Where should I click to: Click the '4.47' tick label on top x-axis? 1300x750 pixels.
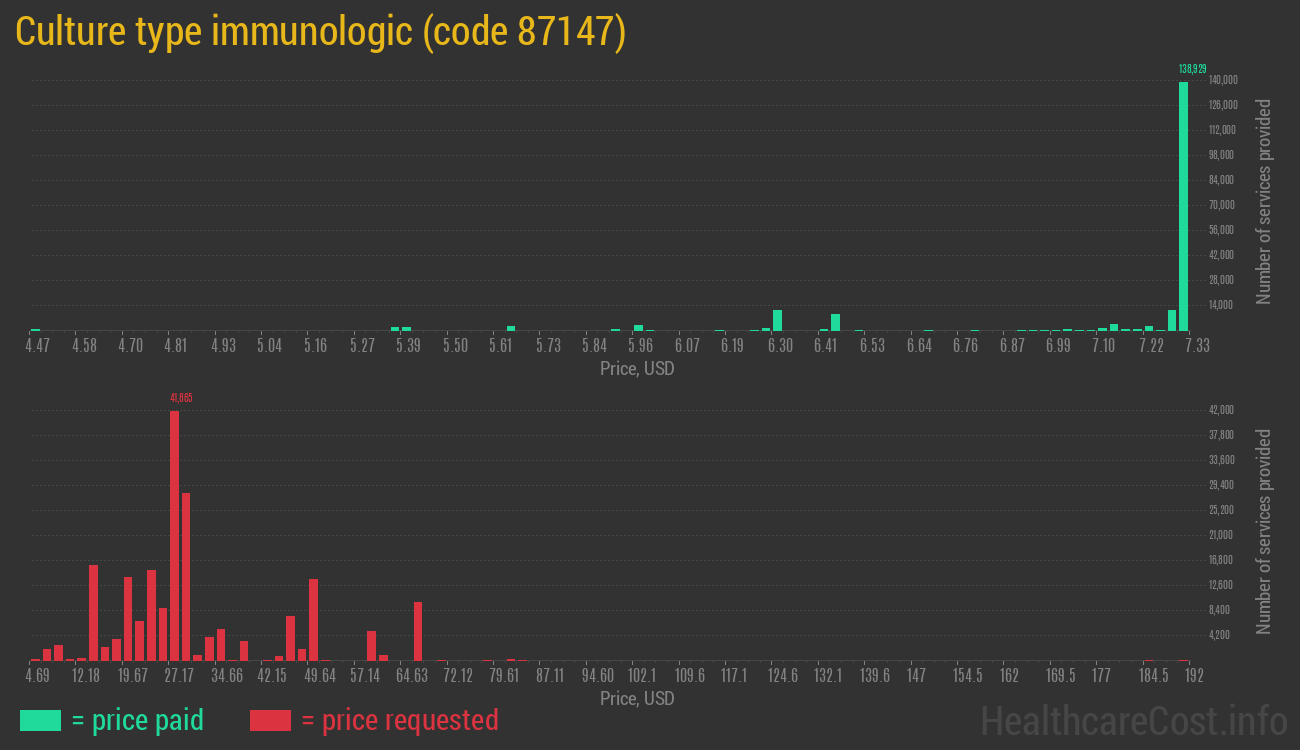37,345
